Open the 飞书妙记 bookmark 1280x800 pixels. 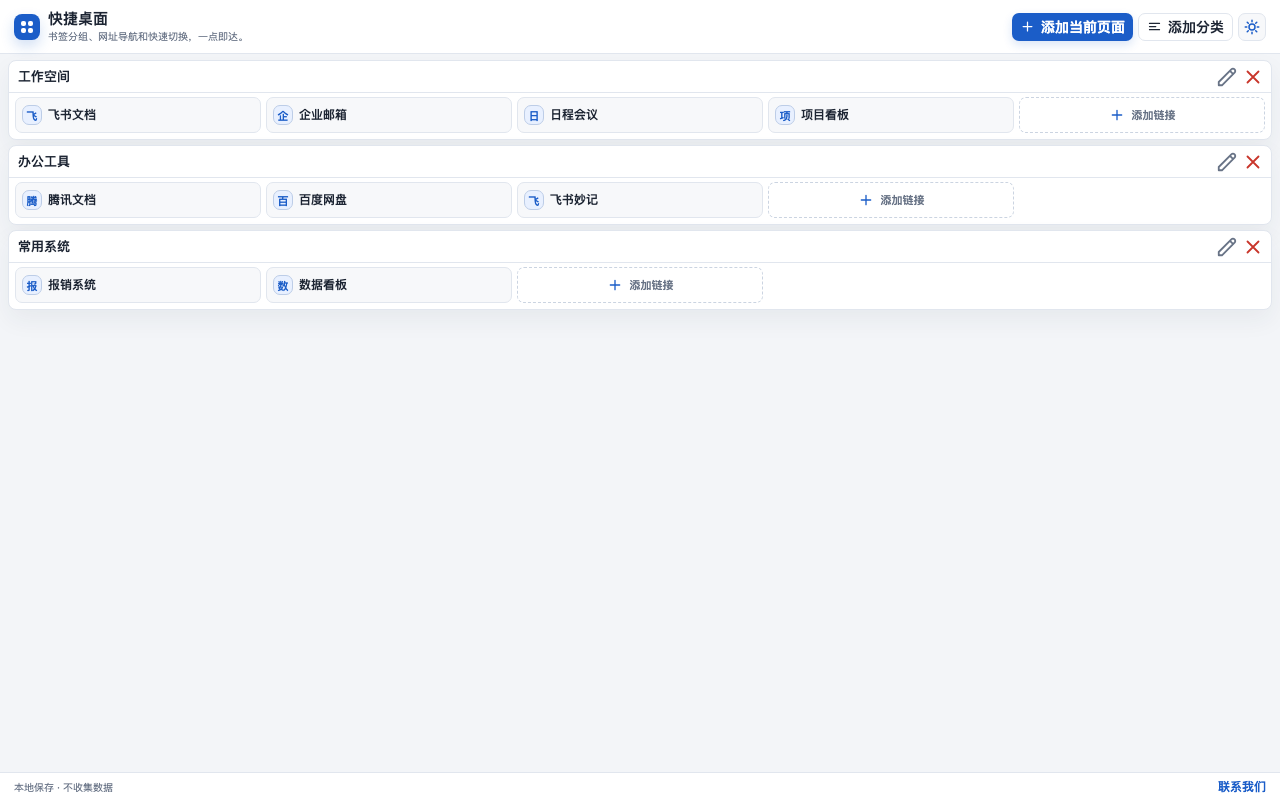[x=640, y=200]
